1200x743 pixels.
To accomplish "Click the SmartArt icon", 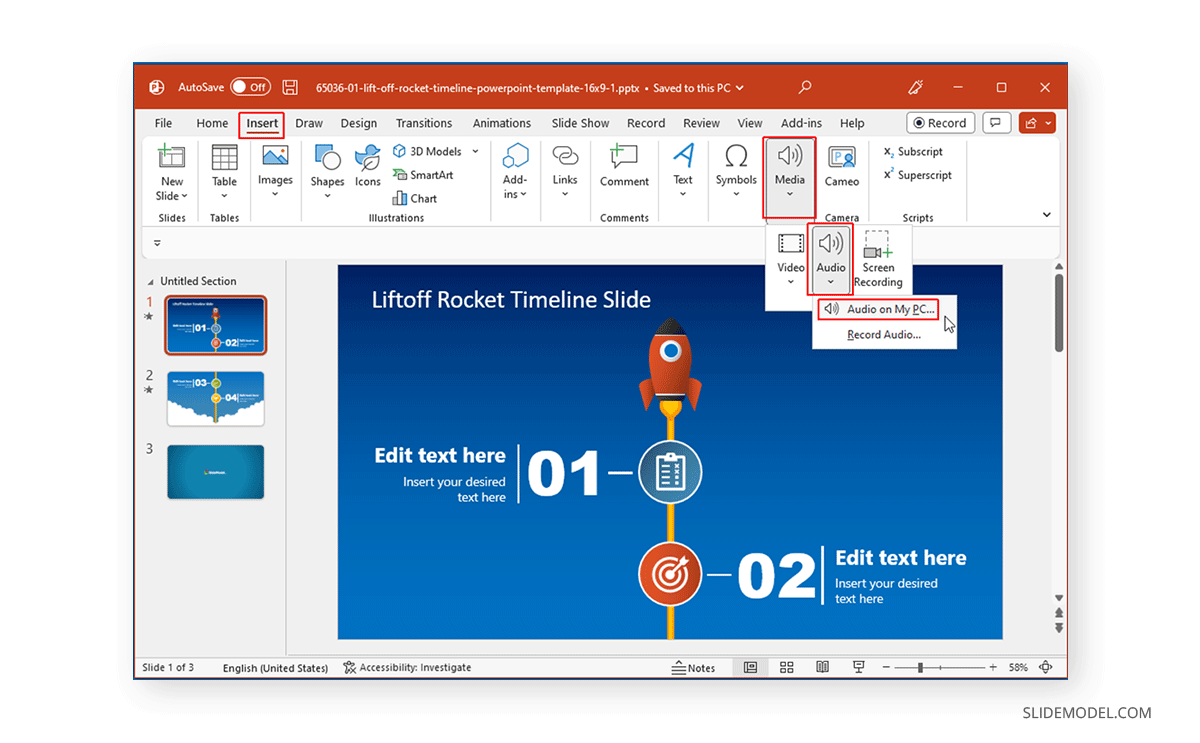I will coord(421,174).
